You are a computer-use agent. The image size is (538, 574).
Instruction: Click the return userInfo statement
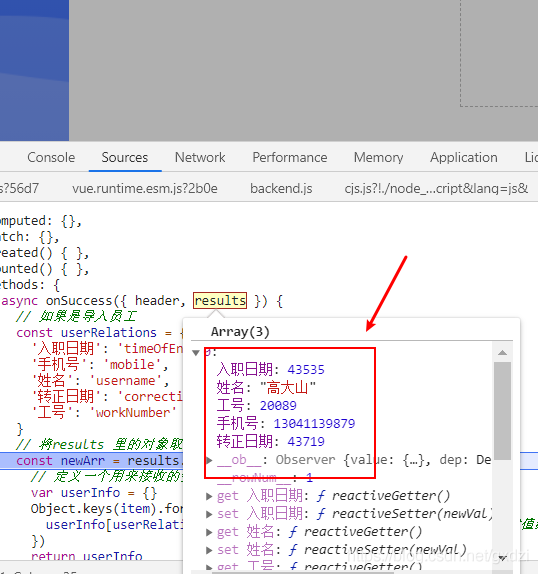click(87, 556)
